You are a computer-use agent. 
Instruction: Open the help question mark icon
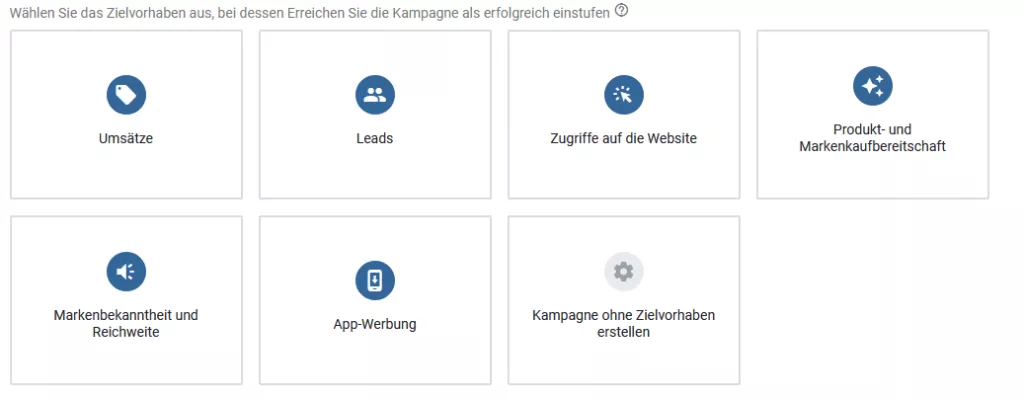622,10
